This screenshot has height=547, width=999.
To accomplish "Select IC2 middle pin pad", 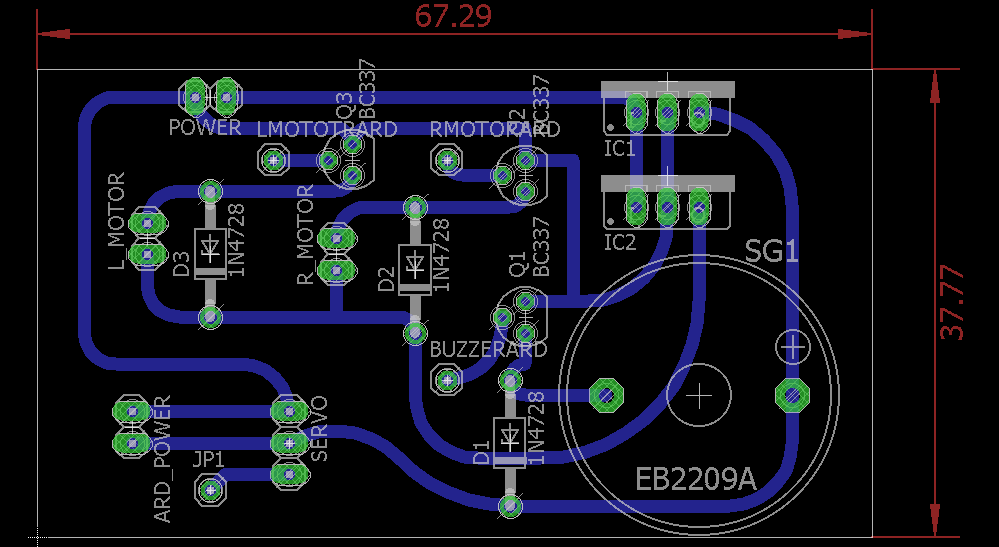I will coord(667,206).
